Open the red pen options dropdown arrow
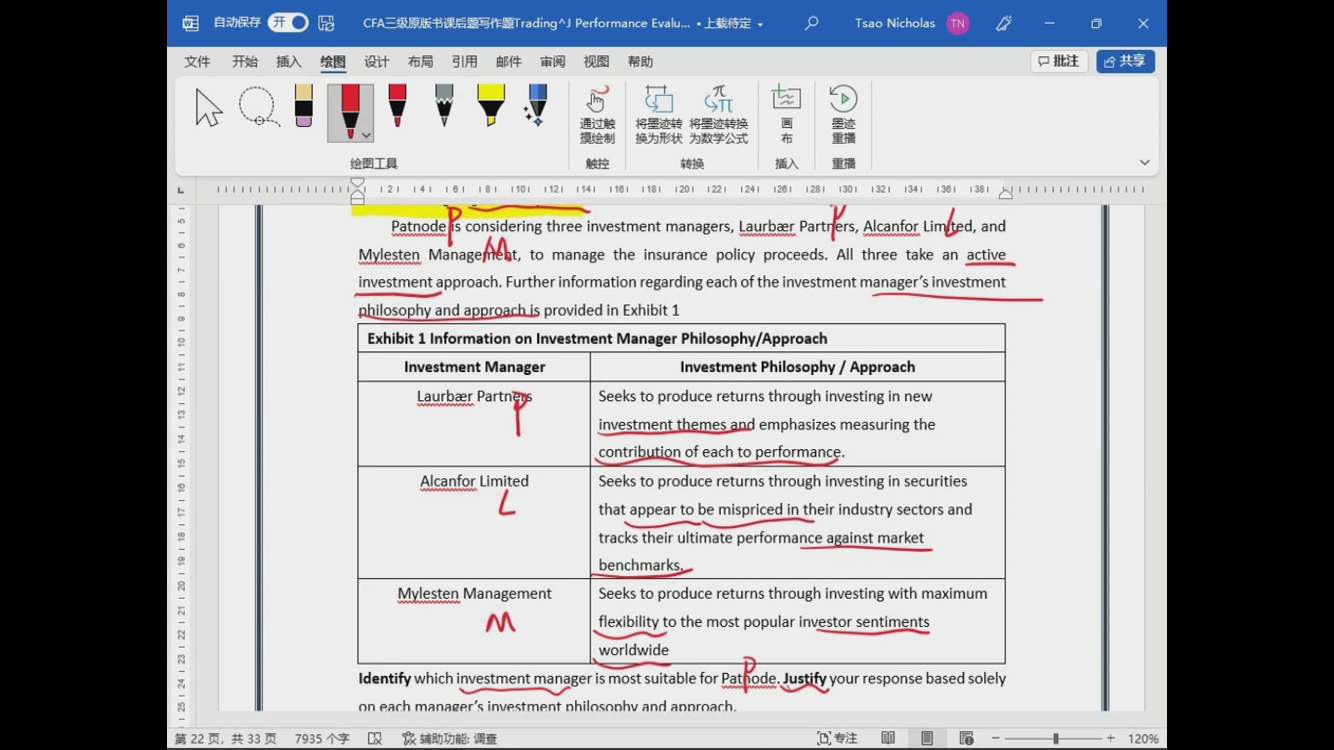1334x750 pixels. [366, 135]
